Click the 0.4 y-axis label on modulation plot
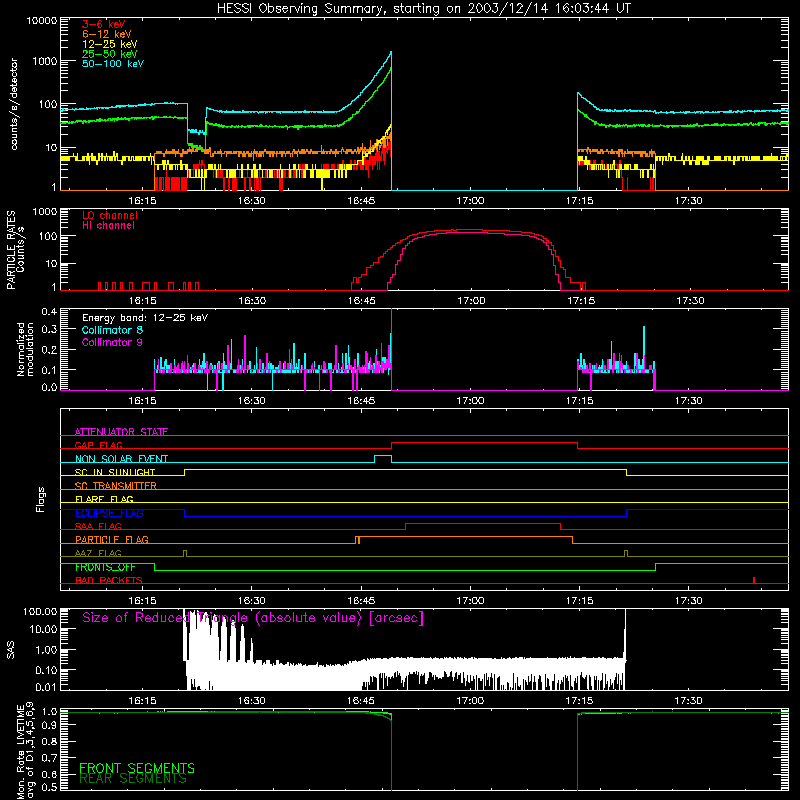The image size is (800, 800). pos(49,311)
